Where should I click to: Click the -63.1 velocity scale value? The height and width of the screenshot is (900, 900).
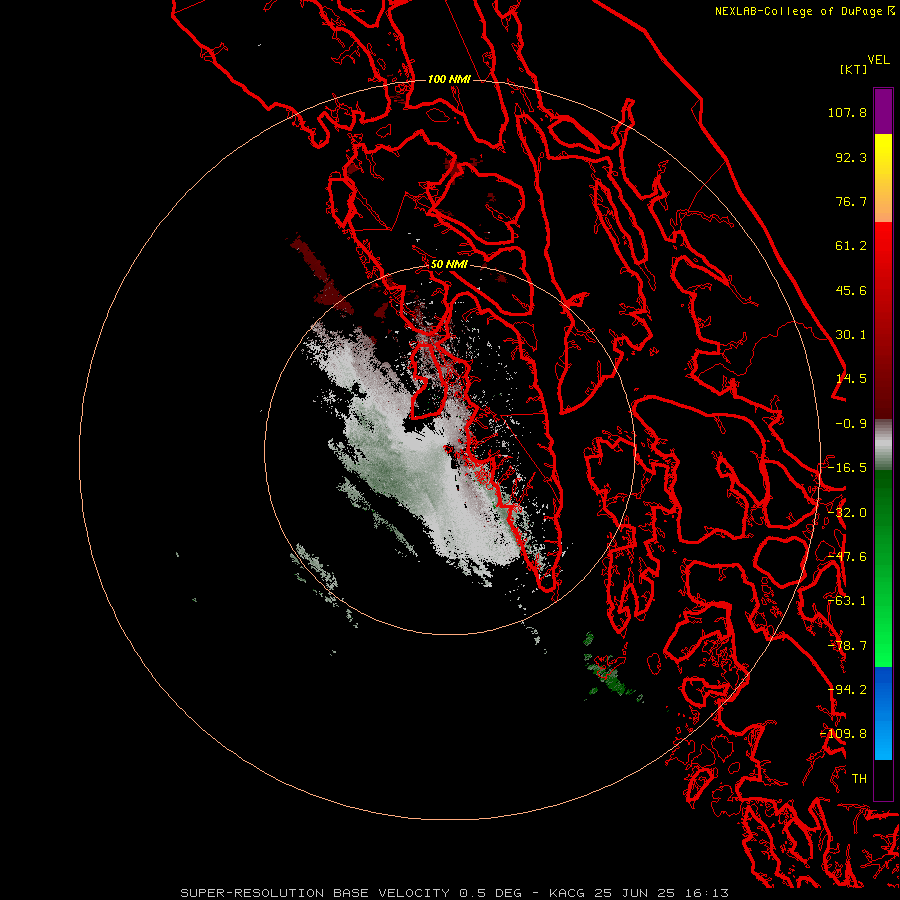click(x=847, y=601)
